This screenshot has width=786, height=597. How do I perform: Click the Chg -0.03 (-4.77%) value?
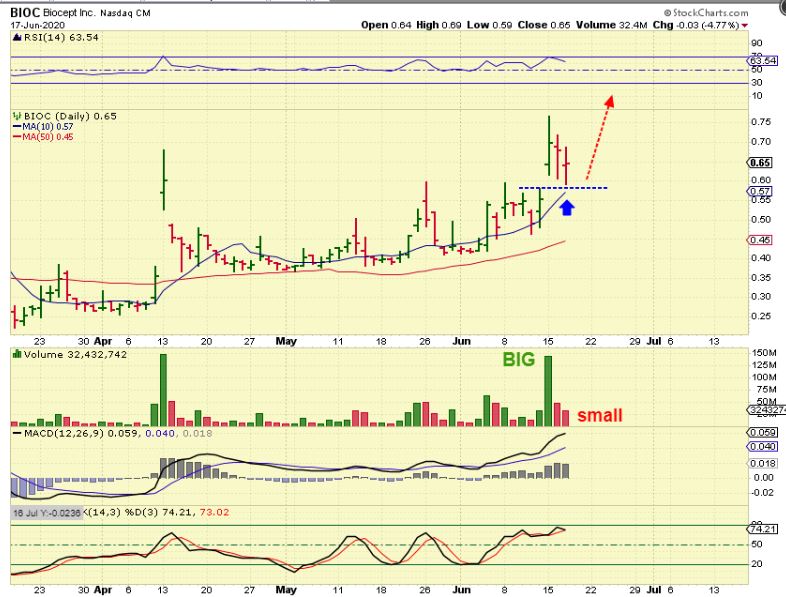point(696,25)
